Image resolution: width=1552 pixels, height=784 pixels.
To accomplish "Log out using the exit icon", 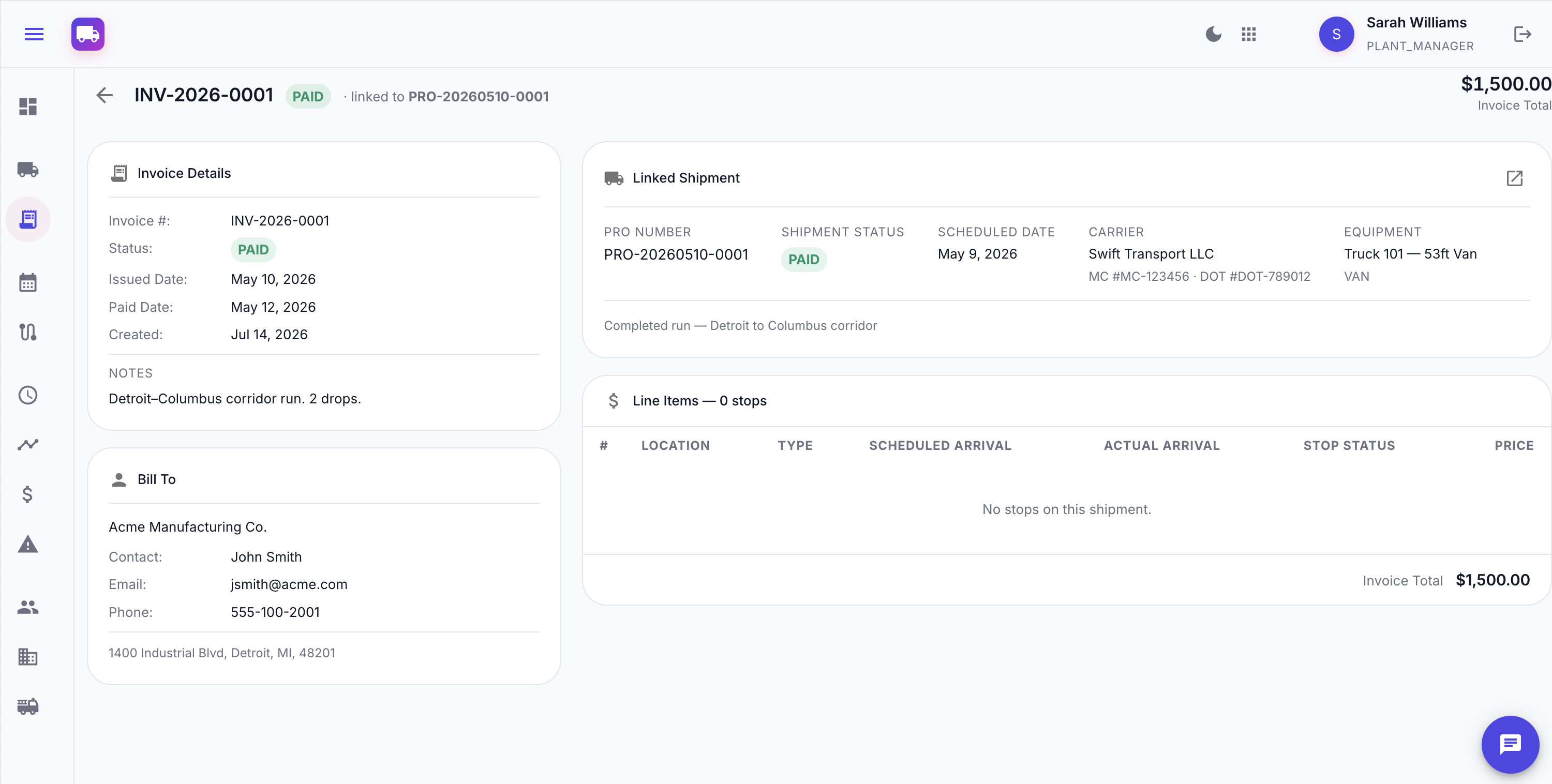I will click(x=1522, y=34).
